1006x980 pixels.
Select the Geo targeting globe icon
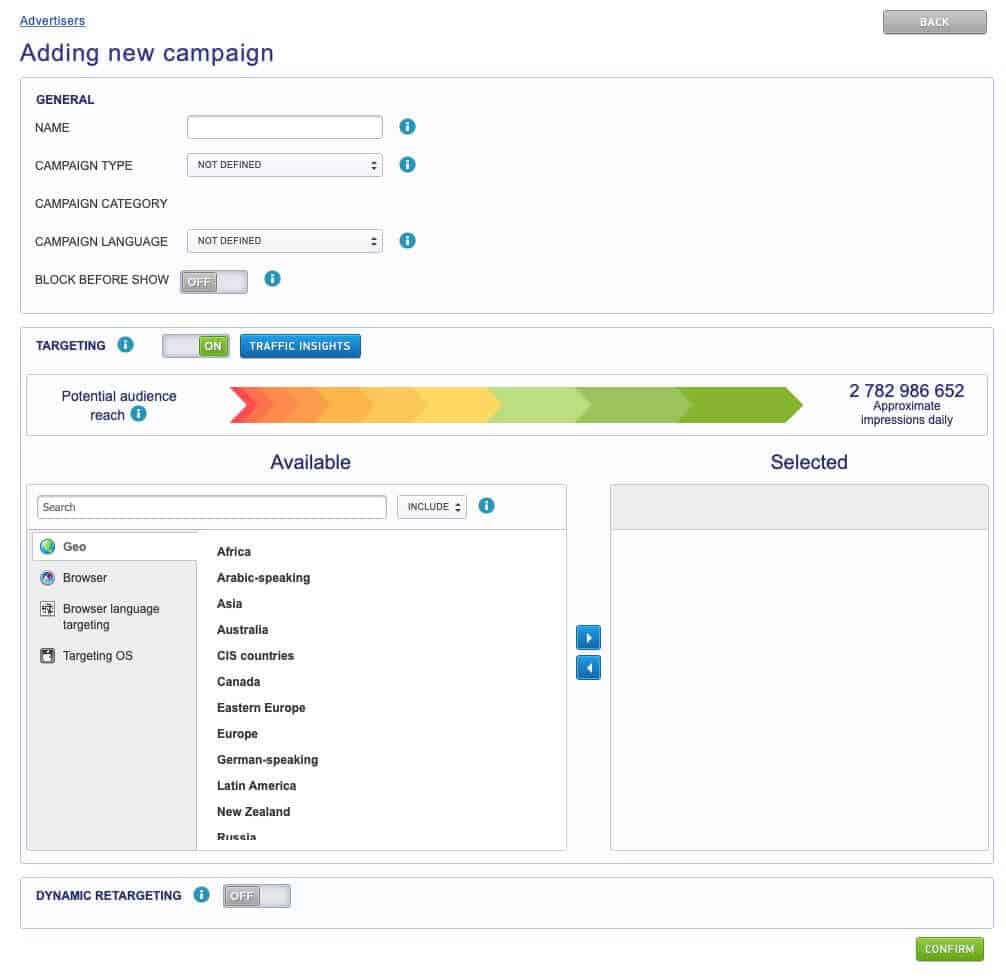pyautogui.click(x=48, y=546)
